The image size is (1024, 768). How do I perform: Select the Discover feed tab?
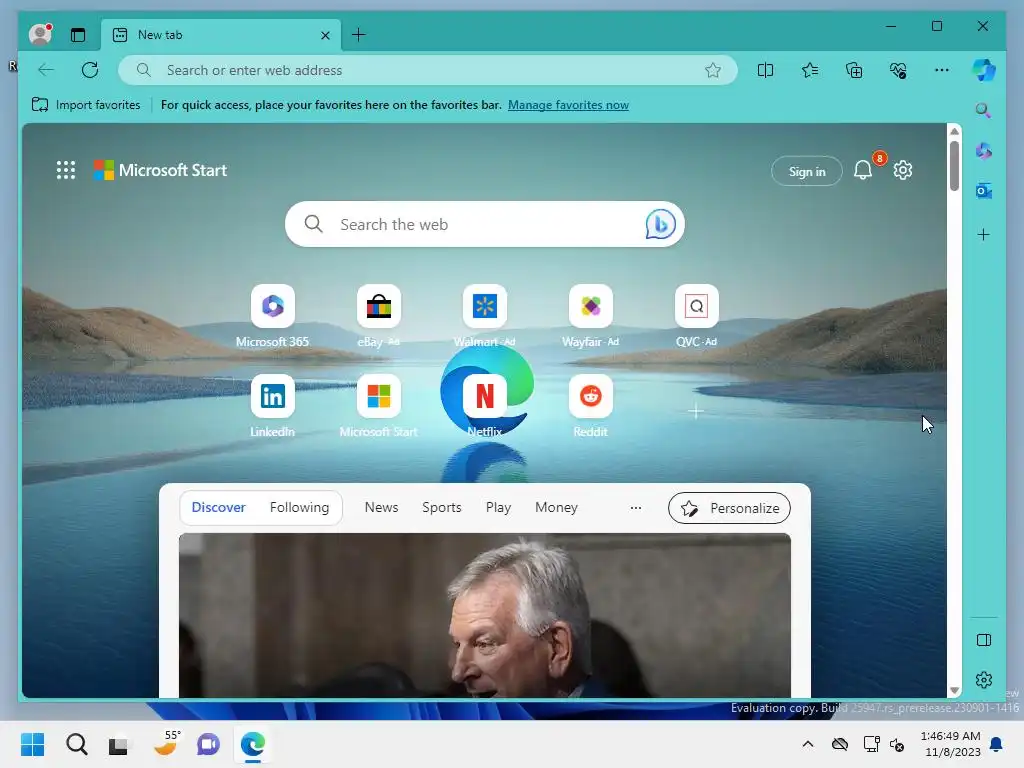click(218, 507)
